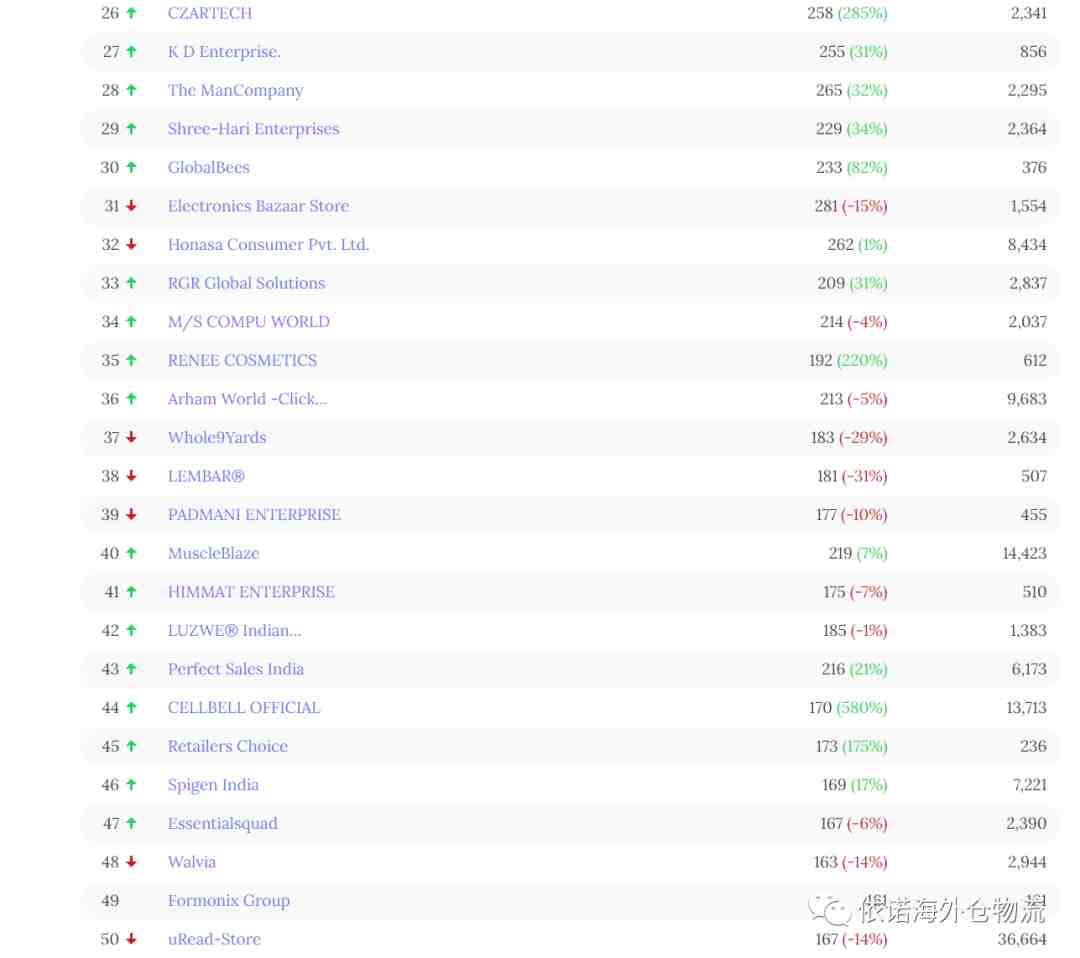
Task: Click the 8,434 count for Honasa Consumer
Action: click(1026, 244)
